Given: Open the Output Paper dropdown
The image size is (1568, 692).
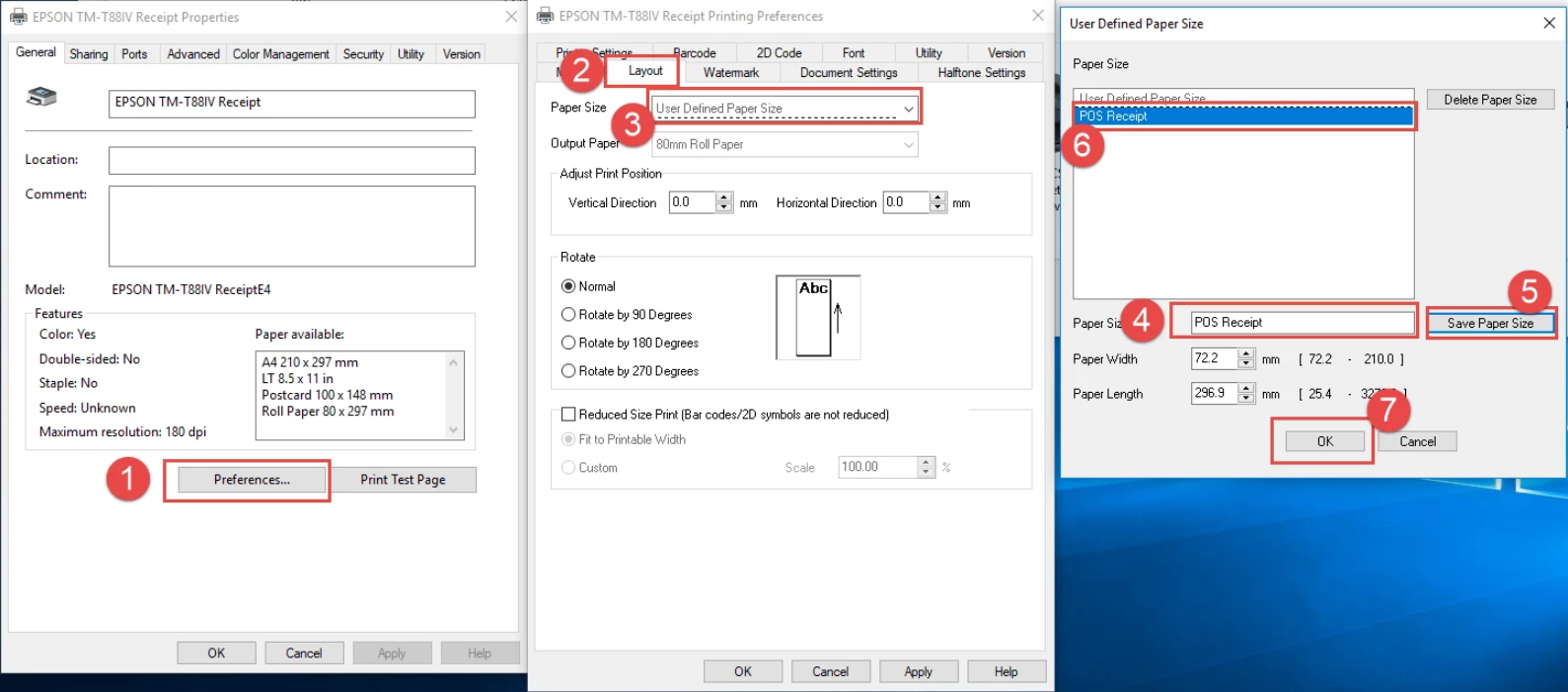Looking at the screenshot, I should (784, 144).
